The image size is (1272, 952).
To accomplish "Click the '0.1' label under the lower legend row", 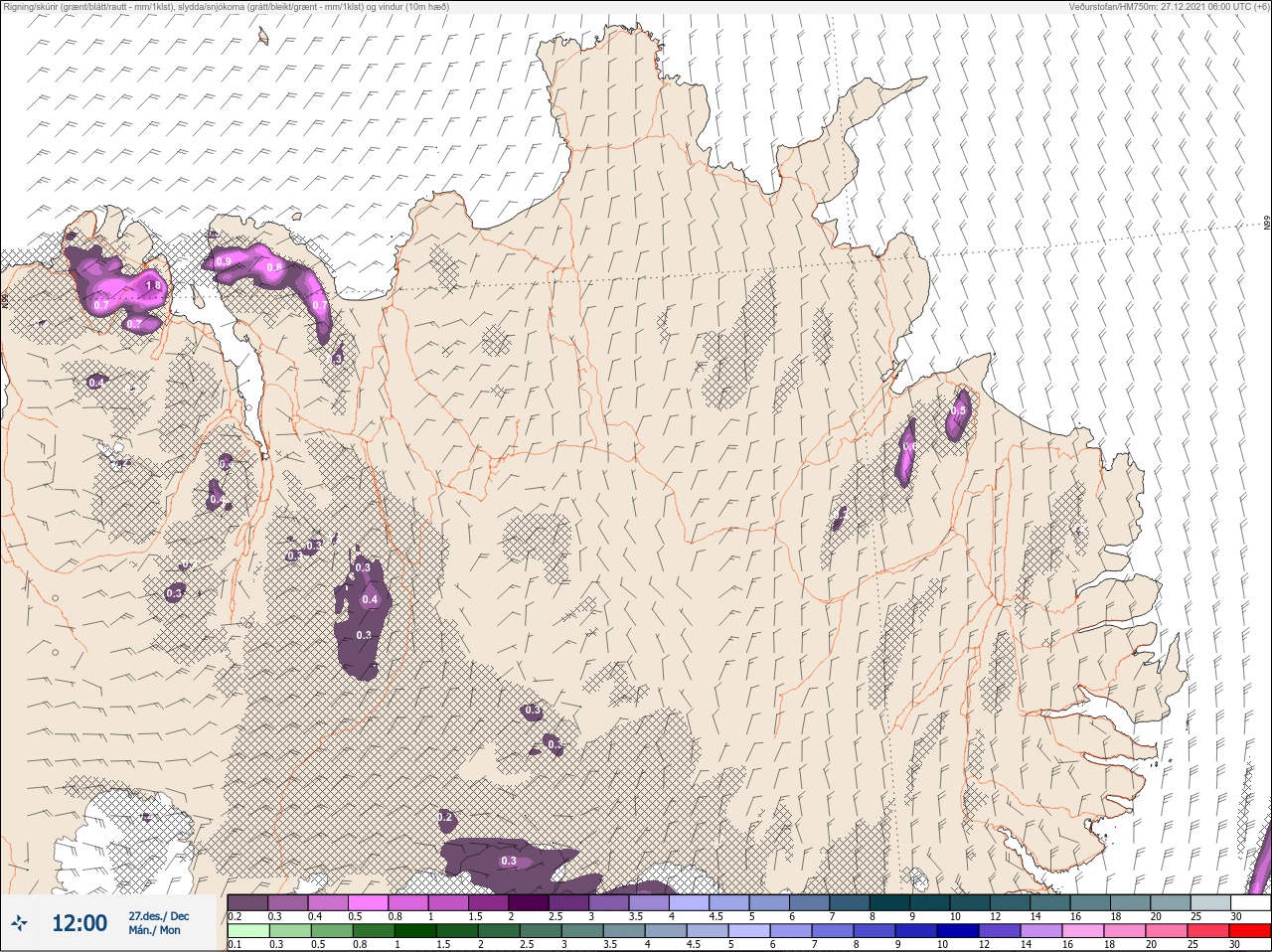I will pyautogui.click(x=235, y=944).
